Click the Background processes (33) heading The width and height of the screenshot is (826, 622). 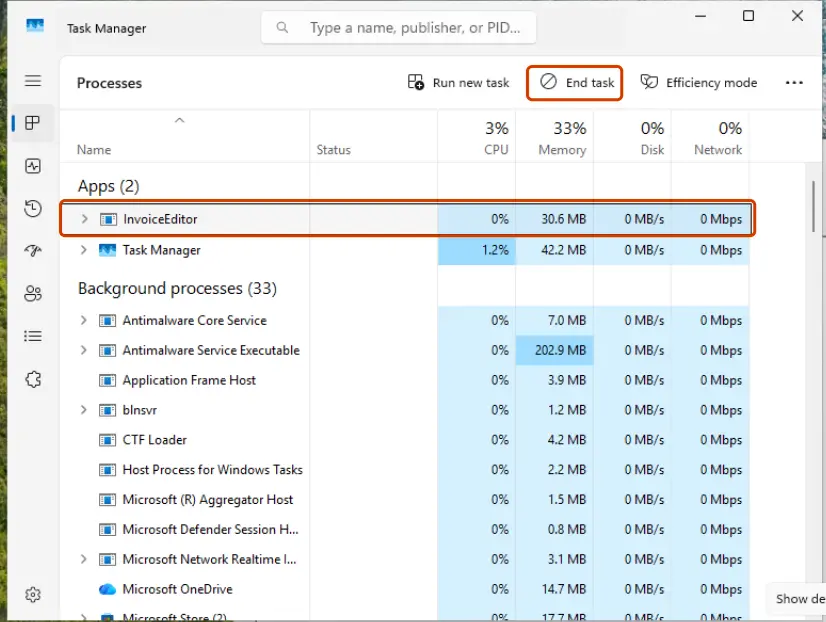tap(177, 289)
